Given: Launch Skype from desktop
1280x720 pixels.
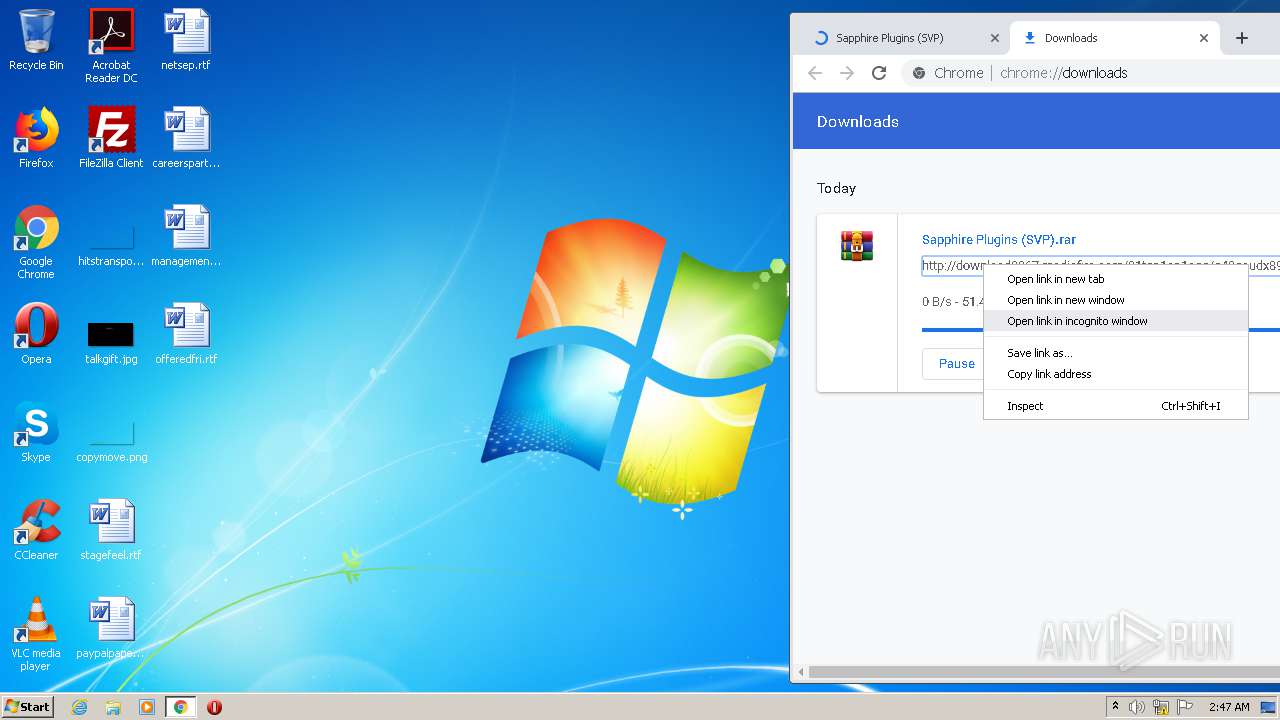Looking at the screenshot, I should [x=36, y=432].
